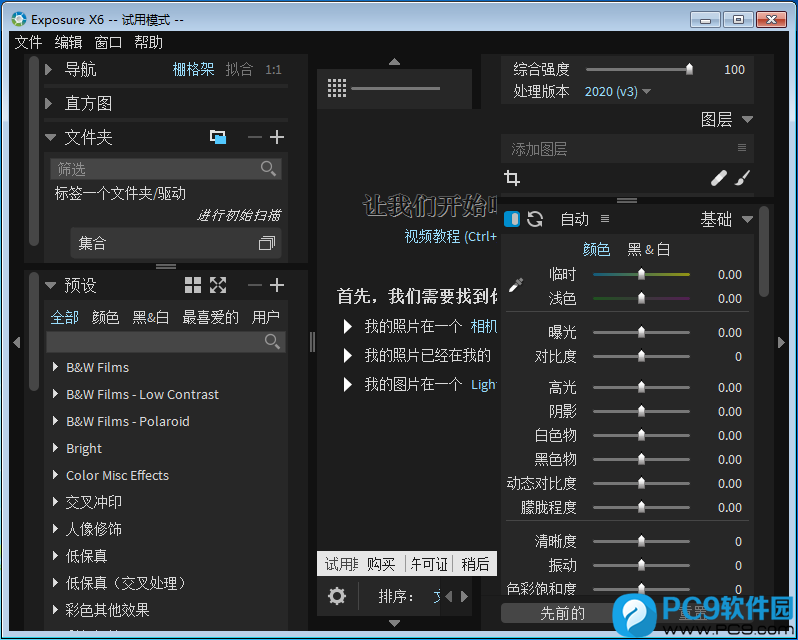The height and width of the screenshot is (640, 798).
Task: Select the eraser tool beside the brush
Action: pyautogui.click(x=719, y=178)
